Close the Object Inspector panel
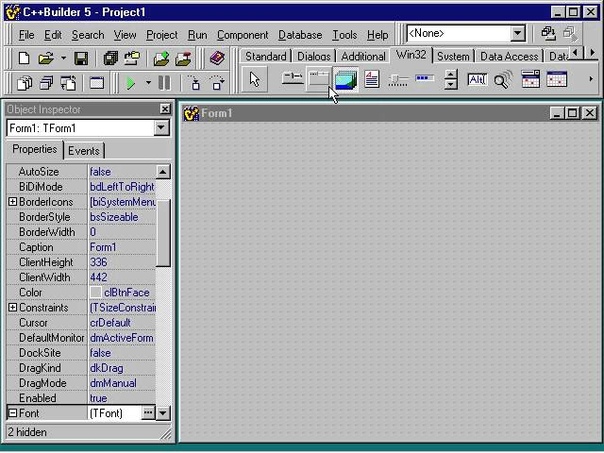 pyautogui.click(x=165, y=109)
